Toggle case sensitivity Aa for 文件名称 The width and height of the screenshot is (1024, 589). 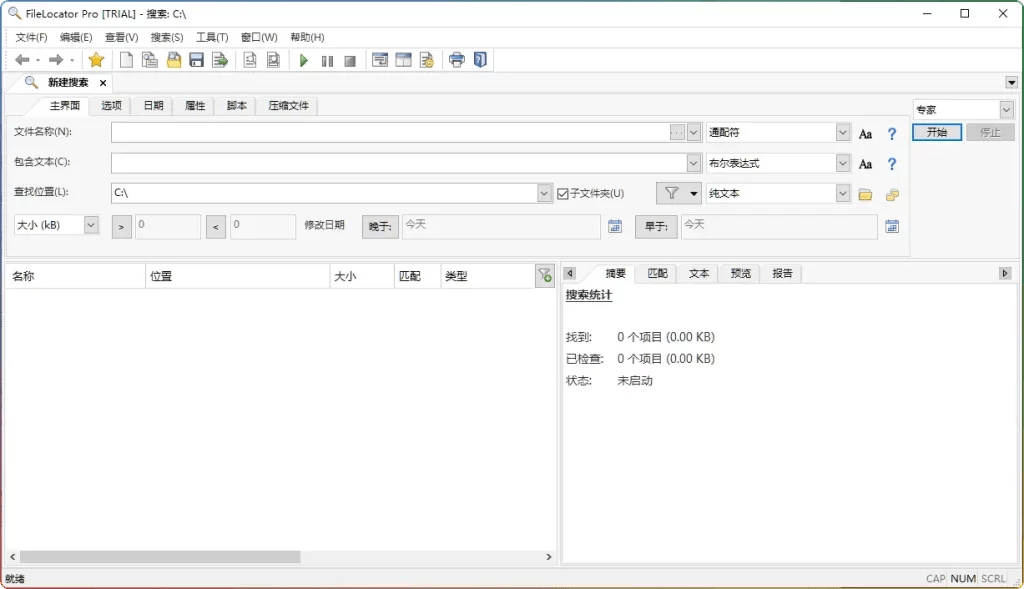pyautogui.click(x=865, y=133)
